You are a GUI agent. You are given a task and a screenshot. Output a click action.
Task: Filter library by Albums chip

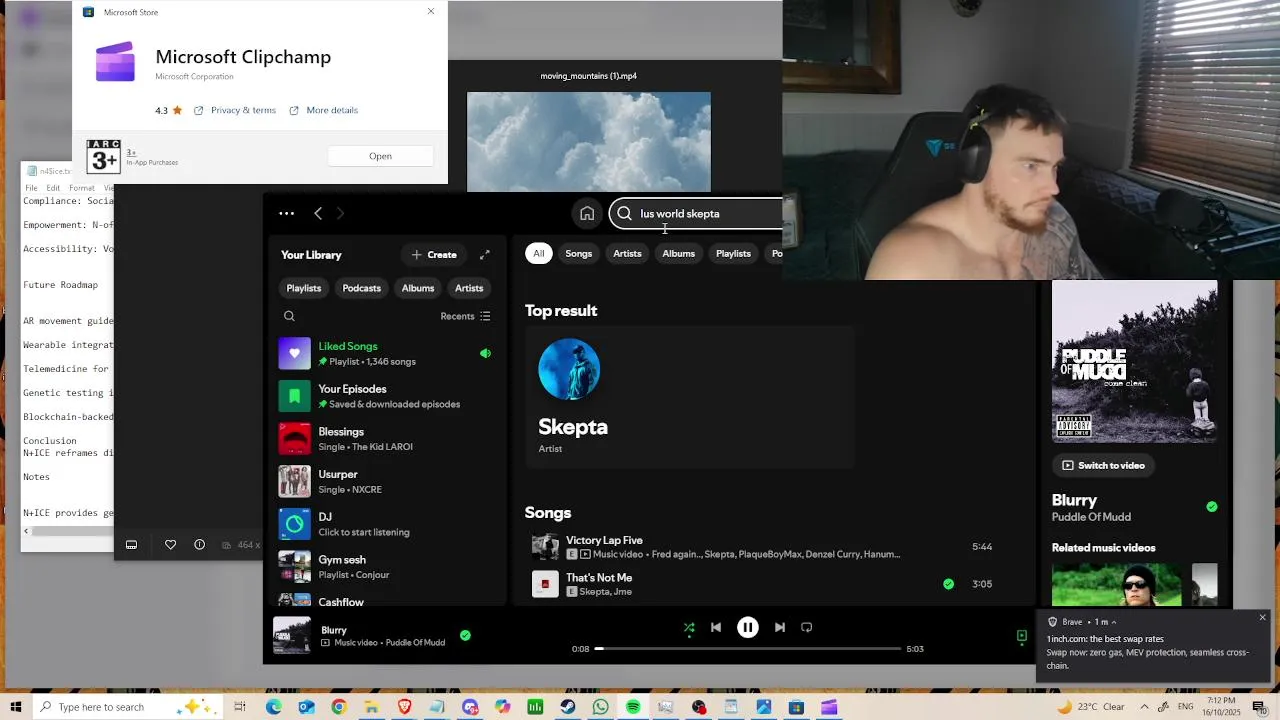418,288
